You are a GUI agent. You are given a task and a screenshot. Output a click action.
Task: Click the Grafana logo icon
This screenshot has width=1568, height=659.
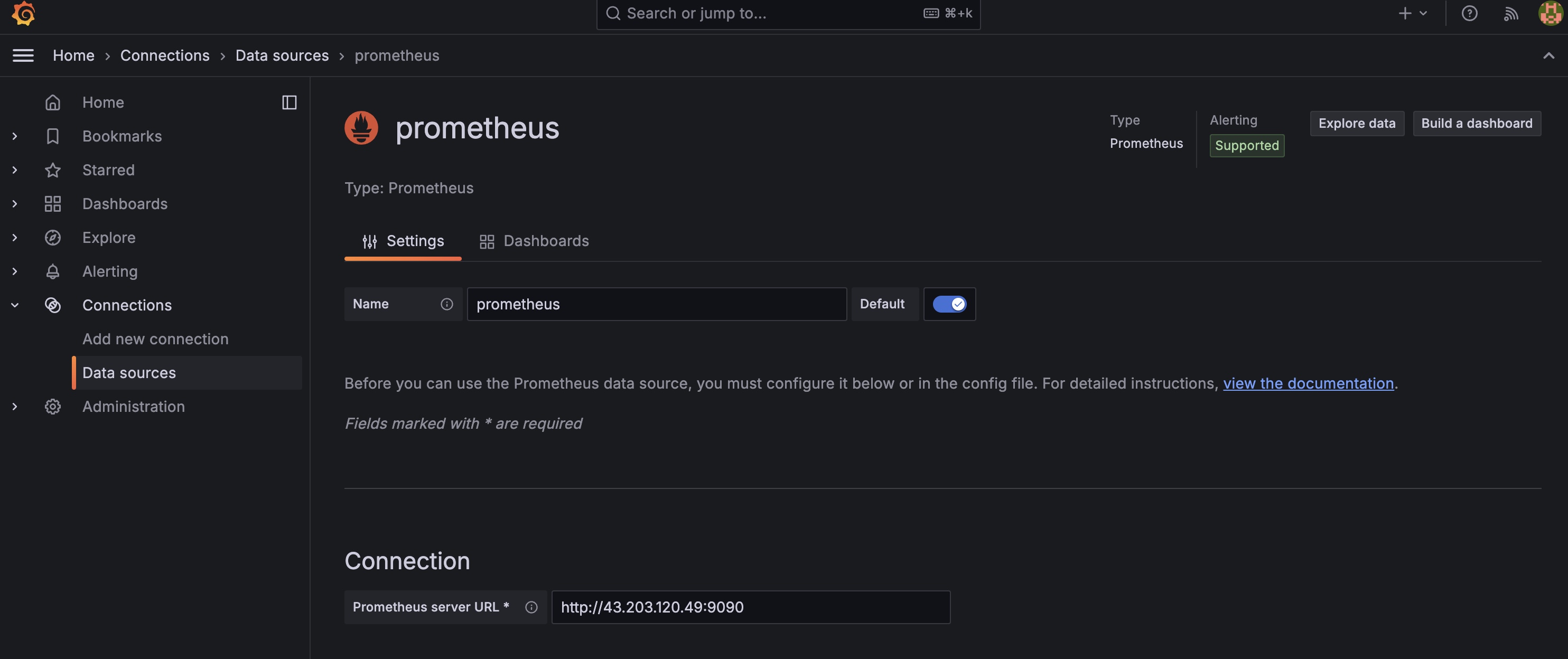(x=23, y=13)
